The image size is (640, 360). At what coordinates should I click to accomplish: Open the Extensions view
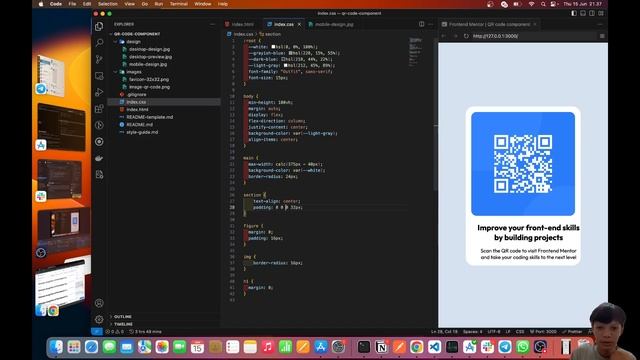click(x=99, y=109)
